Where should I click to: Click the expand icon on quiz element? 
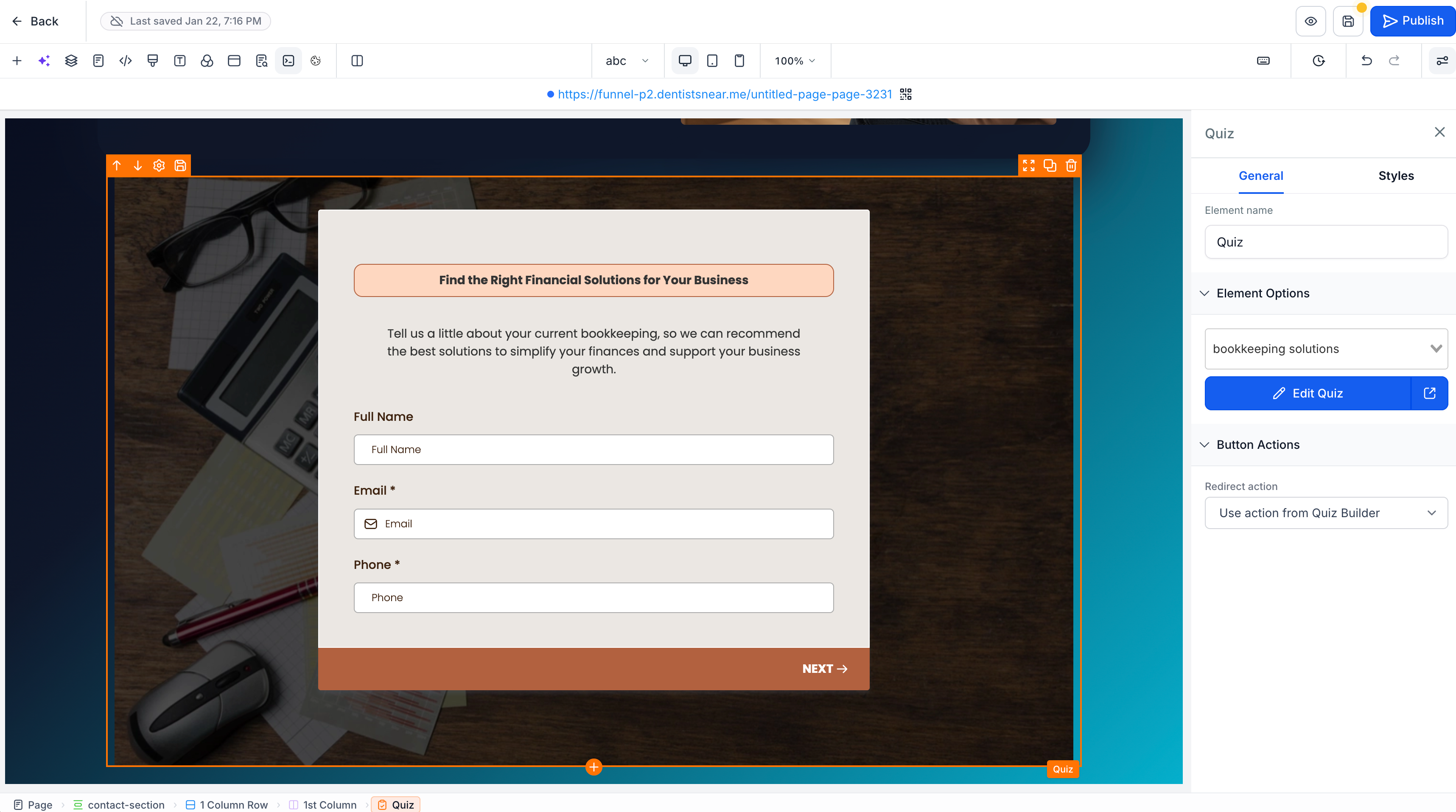(x=1029, y=165)
